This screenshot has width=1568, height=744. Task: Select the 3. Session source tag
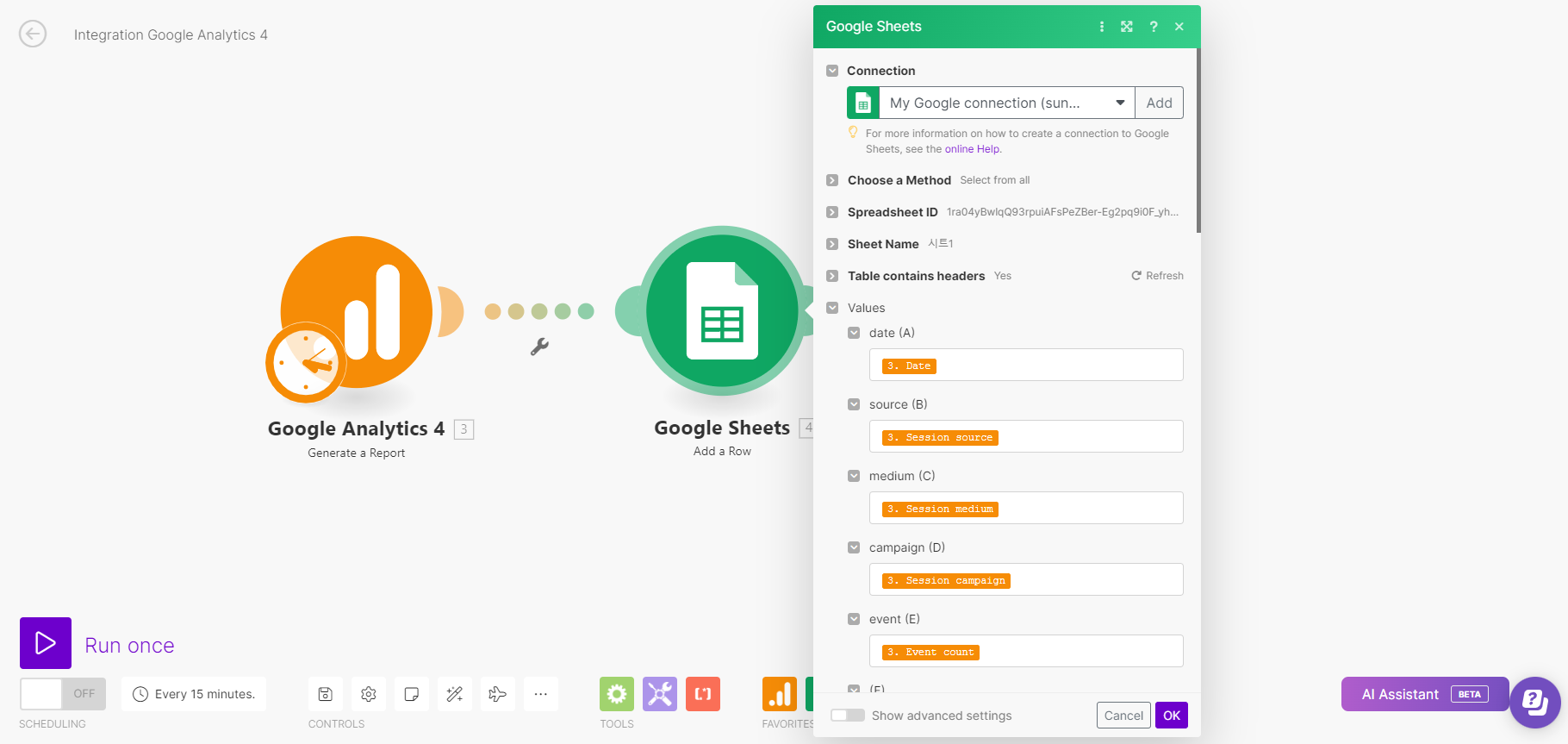[x=940, y=438]
